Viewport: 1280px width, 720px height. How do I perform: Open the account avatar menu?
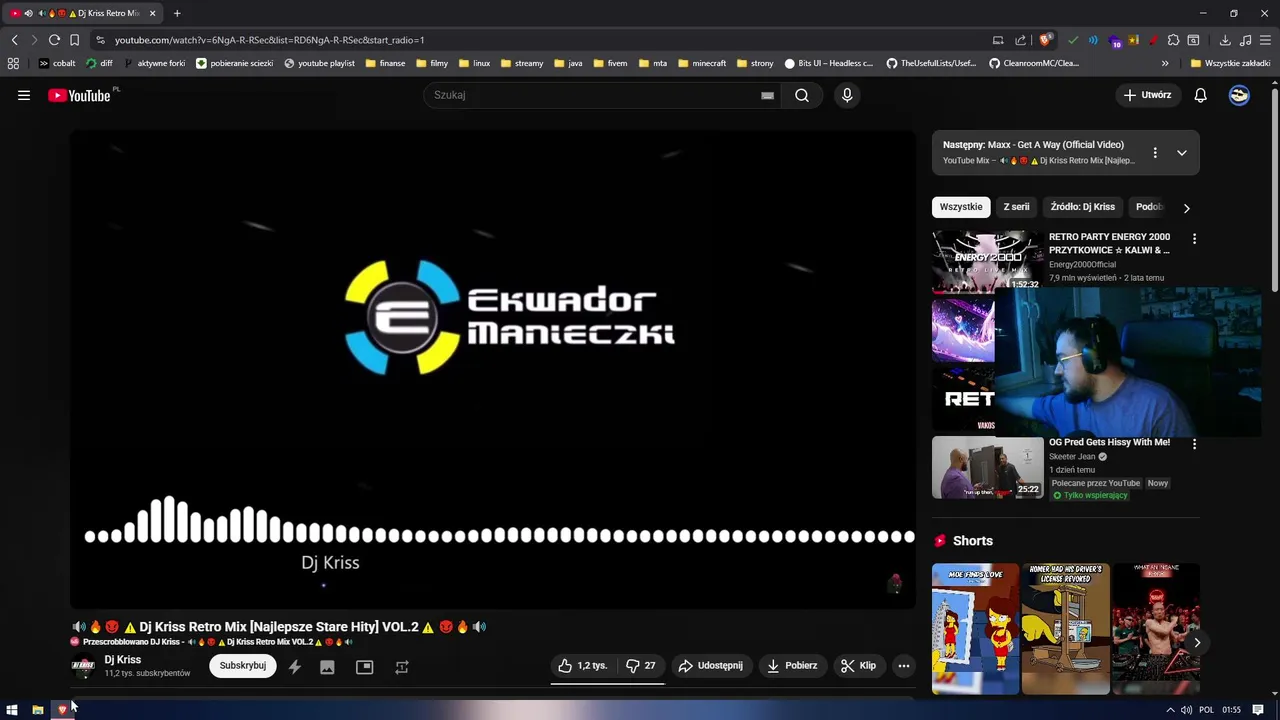click(1239, 95)
